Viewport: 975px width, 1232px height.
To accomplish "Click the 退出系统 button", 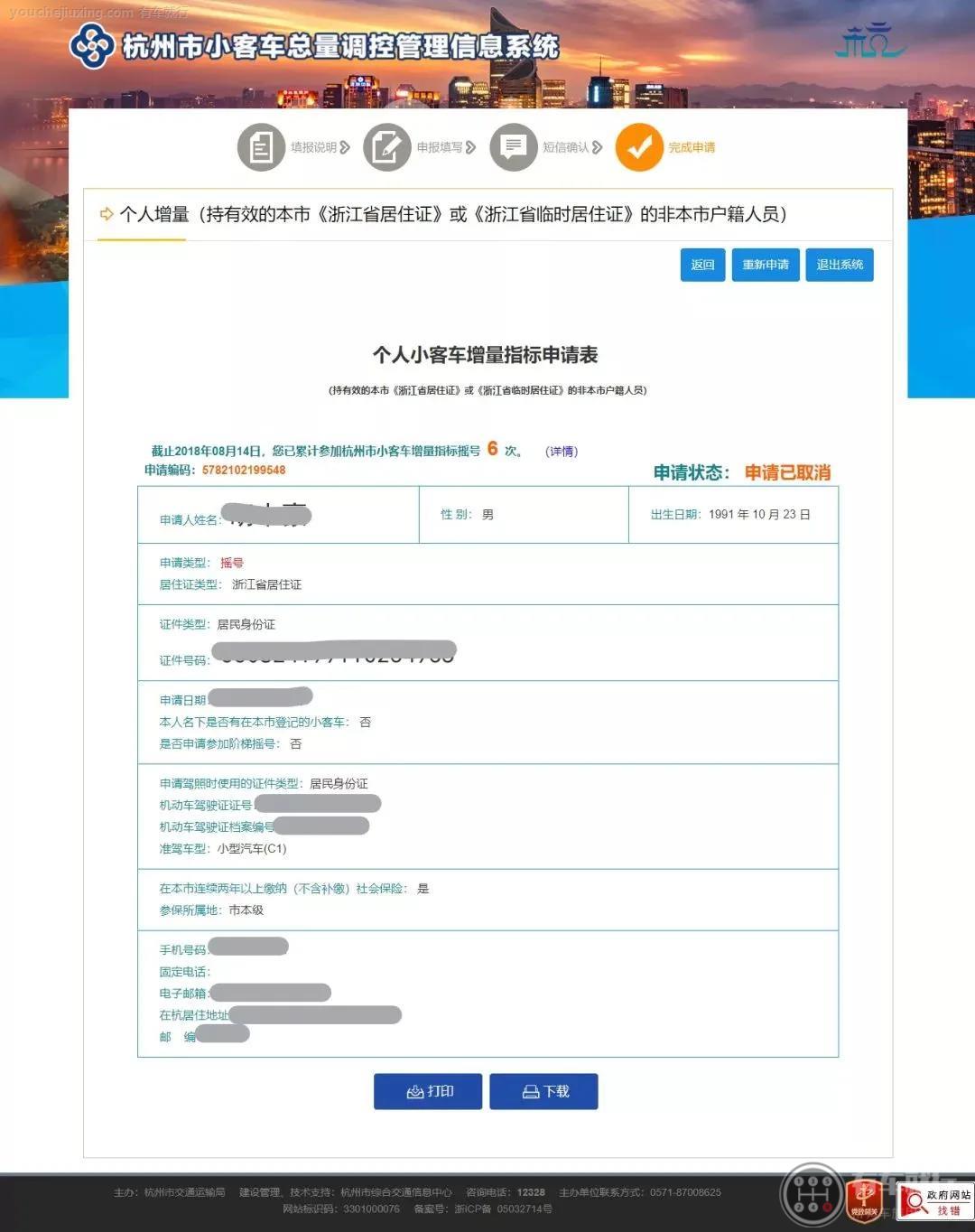I will [839, 265].
